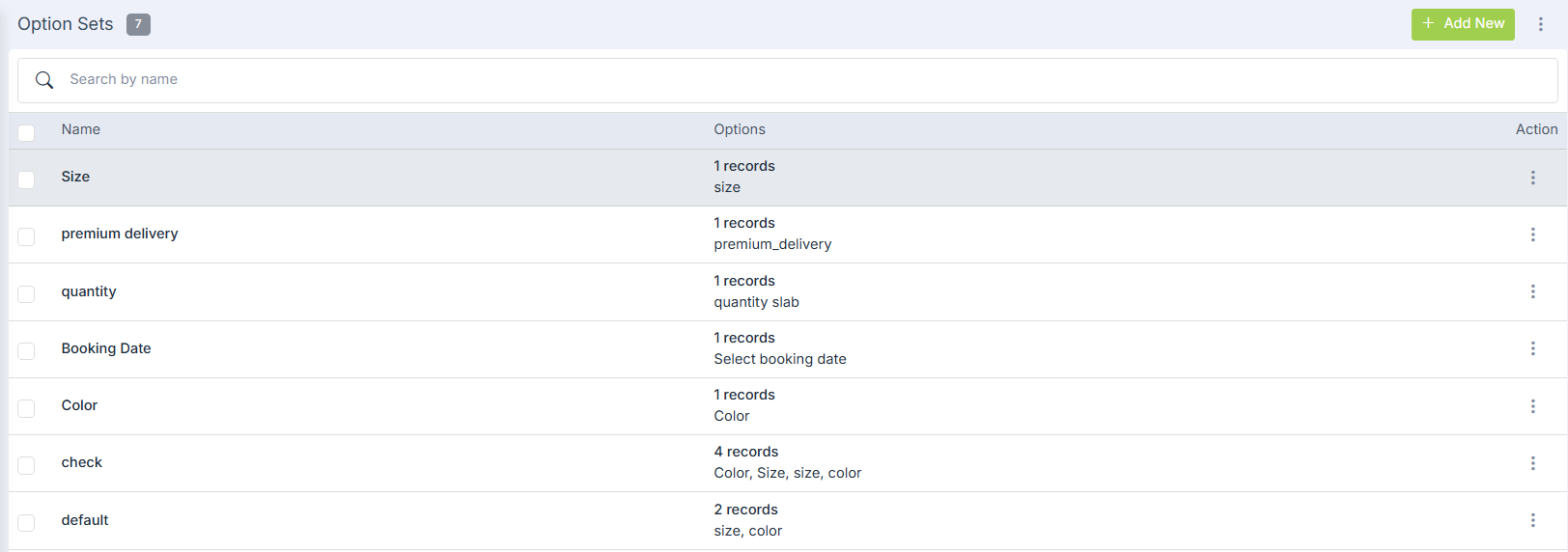This screenshot has width=1568, height=552.
Task: Check the box next to default
Action: click(x=26, y=522)
